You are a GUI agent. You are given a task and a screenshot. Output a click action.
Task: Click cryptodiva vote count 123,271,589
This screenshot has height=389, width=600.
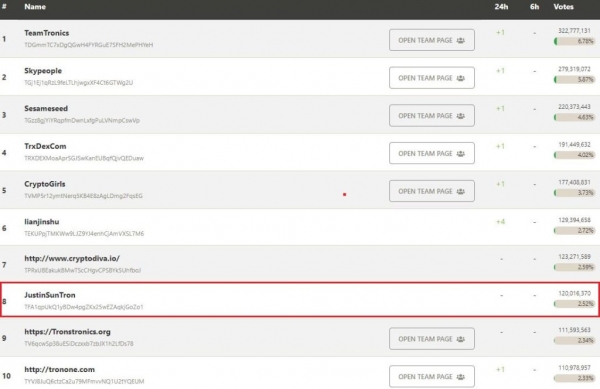coord(574,257)
